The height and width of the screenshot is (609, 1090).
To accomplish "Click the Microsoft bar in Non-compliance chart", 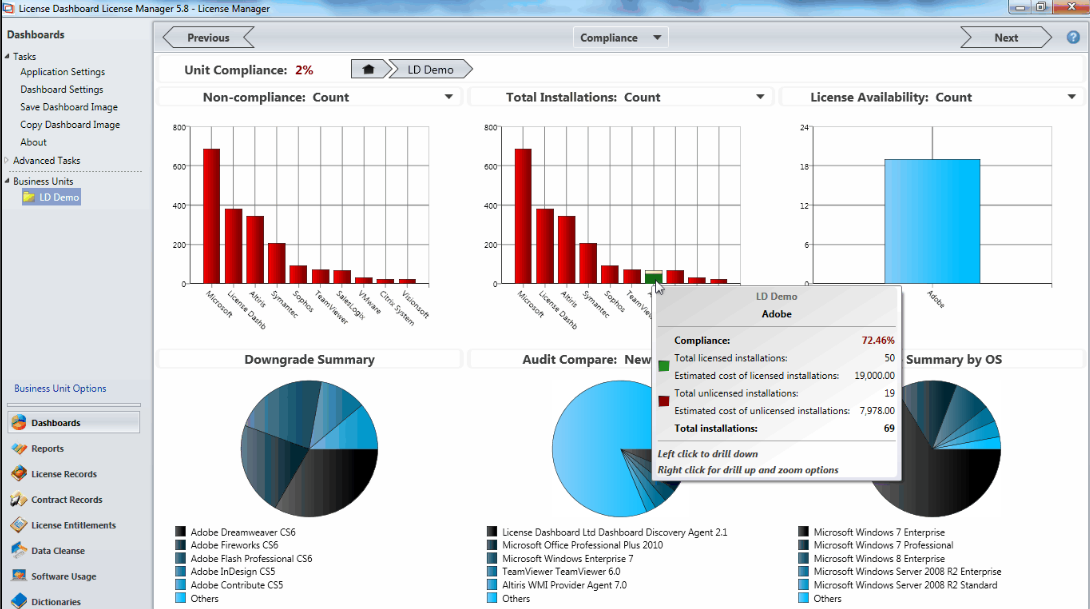I will pos(211,215).
